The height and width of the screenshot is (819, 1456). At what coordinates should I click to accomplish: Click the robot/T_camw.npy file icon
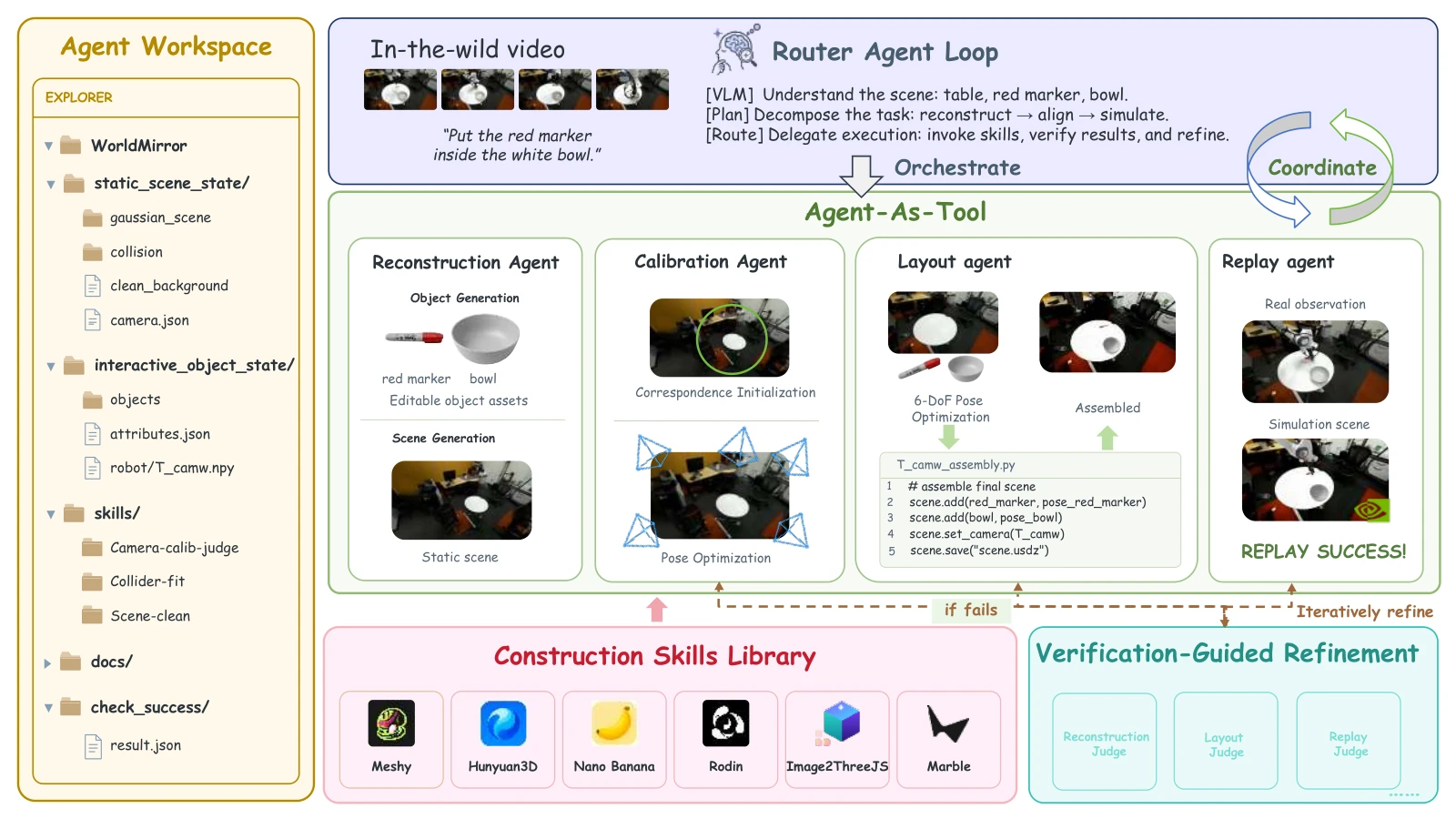93,468
